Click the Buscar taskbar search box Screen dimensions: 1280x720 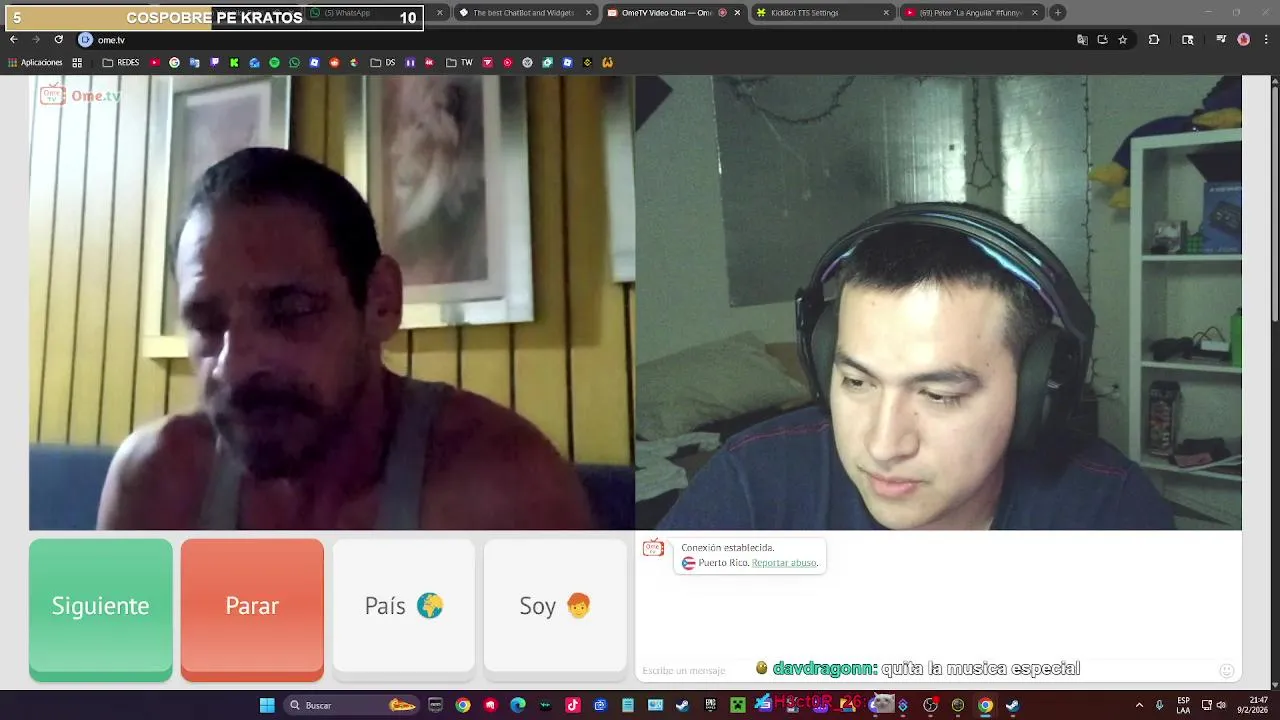point(350,705)
